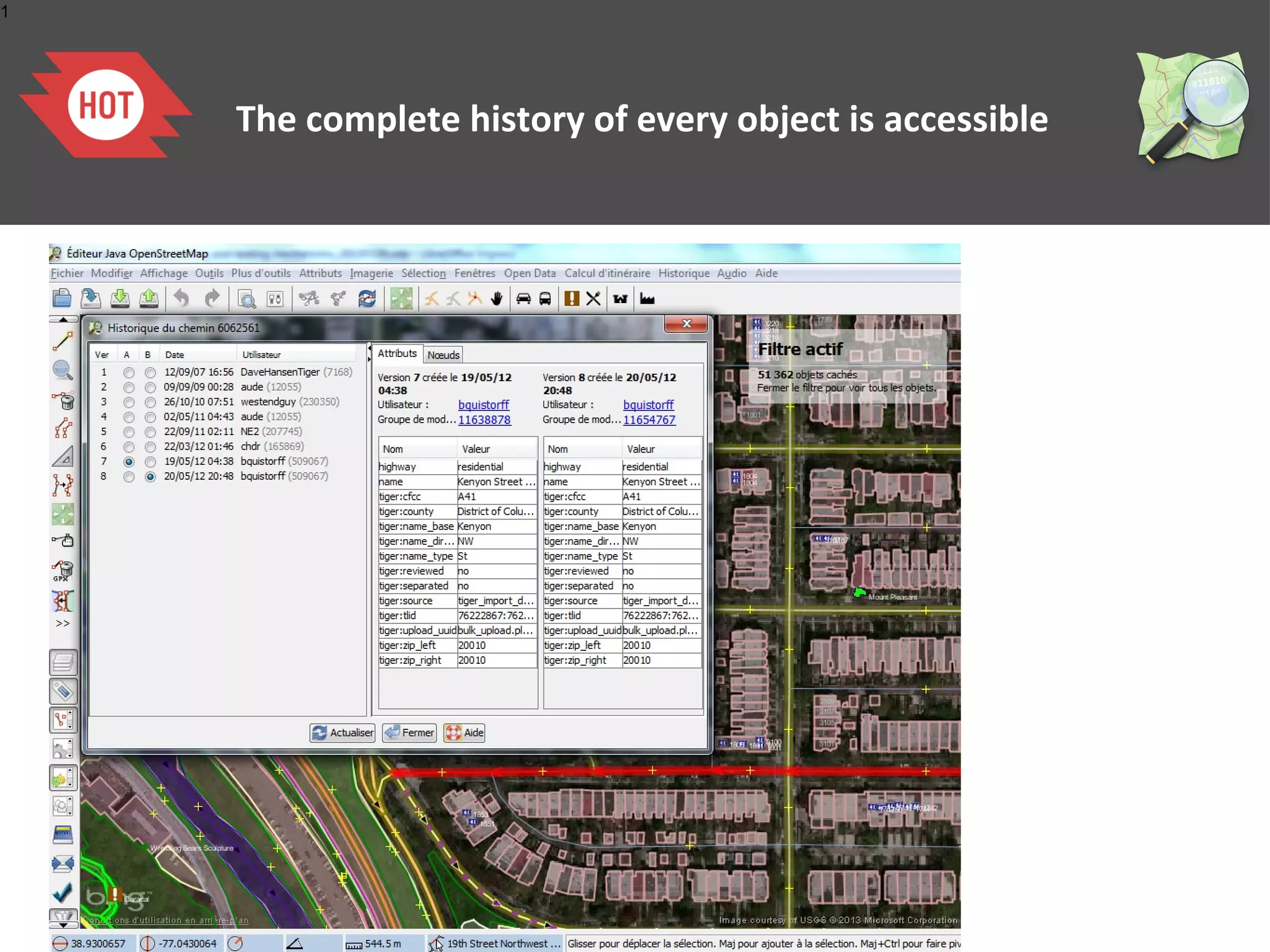Image resolution: width=1270 pixels, height=952 pixels.
Task: Click the Update data refresh icon
Action: [367, 299]
